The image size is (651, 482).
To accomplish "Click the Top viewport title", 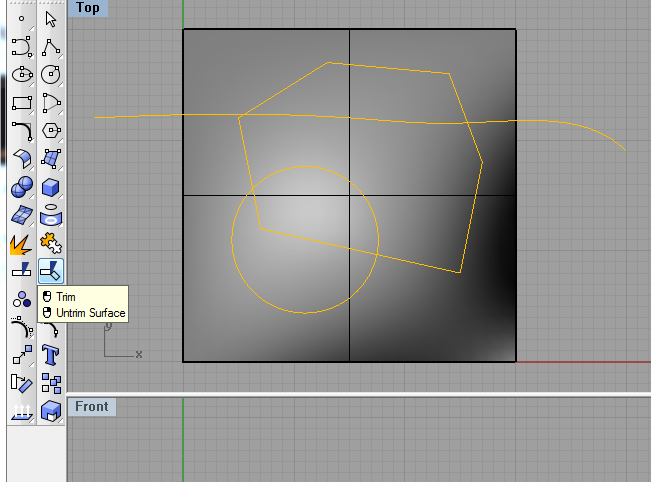I will pos(88,8).
